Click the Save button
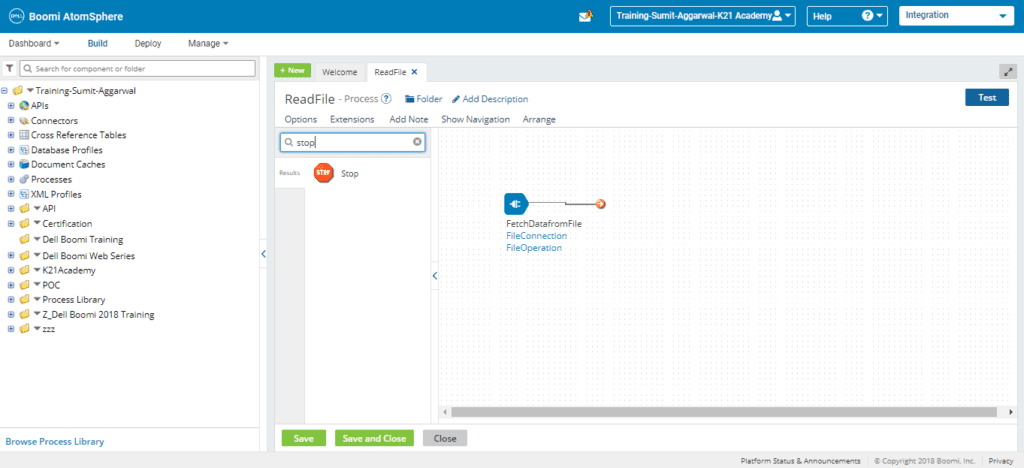The image size is (1024, 468). pyautogui.click(x=304, y=439)
